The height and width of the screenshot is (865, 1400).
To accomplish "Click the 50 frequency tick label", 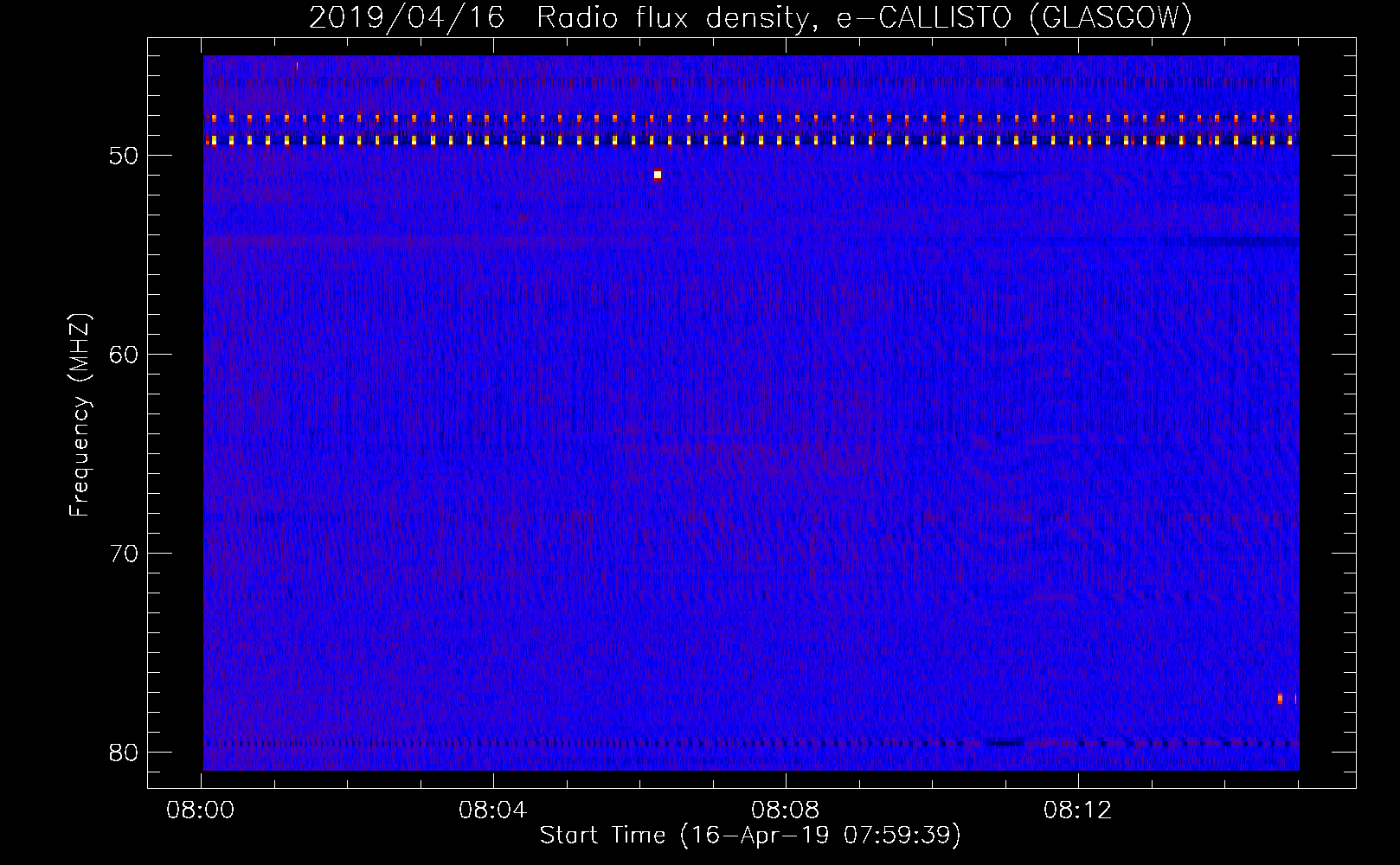I will [125, 156].
